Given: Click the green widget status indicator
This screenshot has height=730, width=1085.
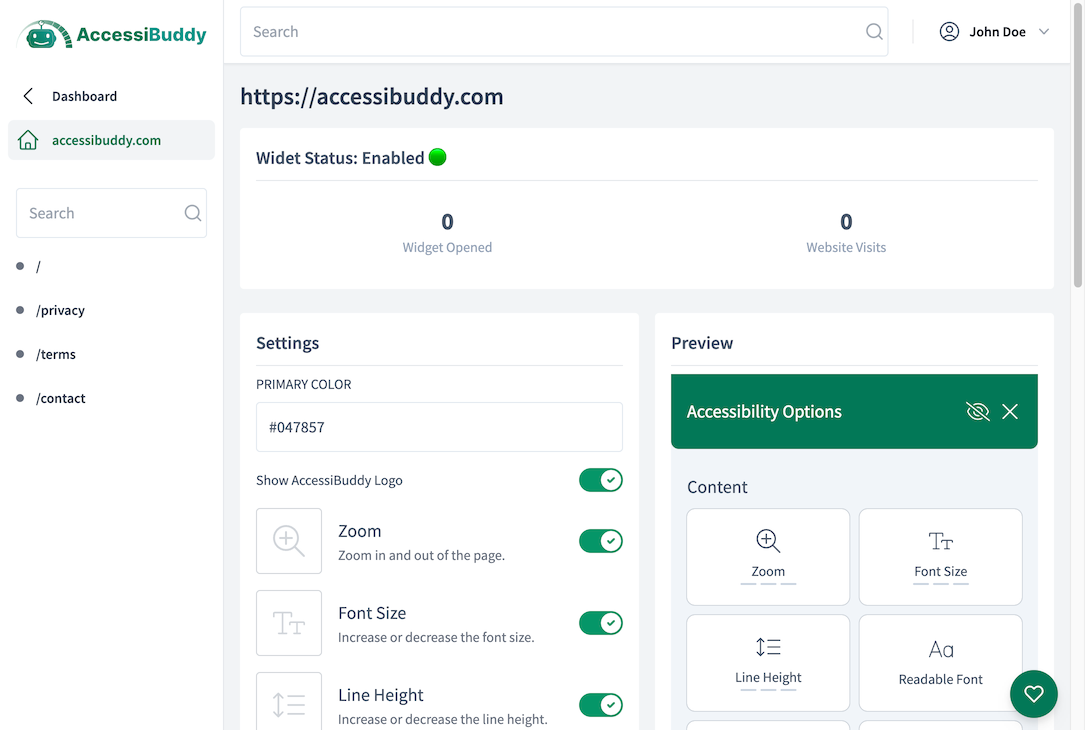Looking at the screenshot, I should [437, 157].
